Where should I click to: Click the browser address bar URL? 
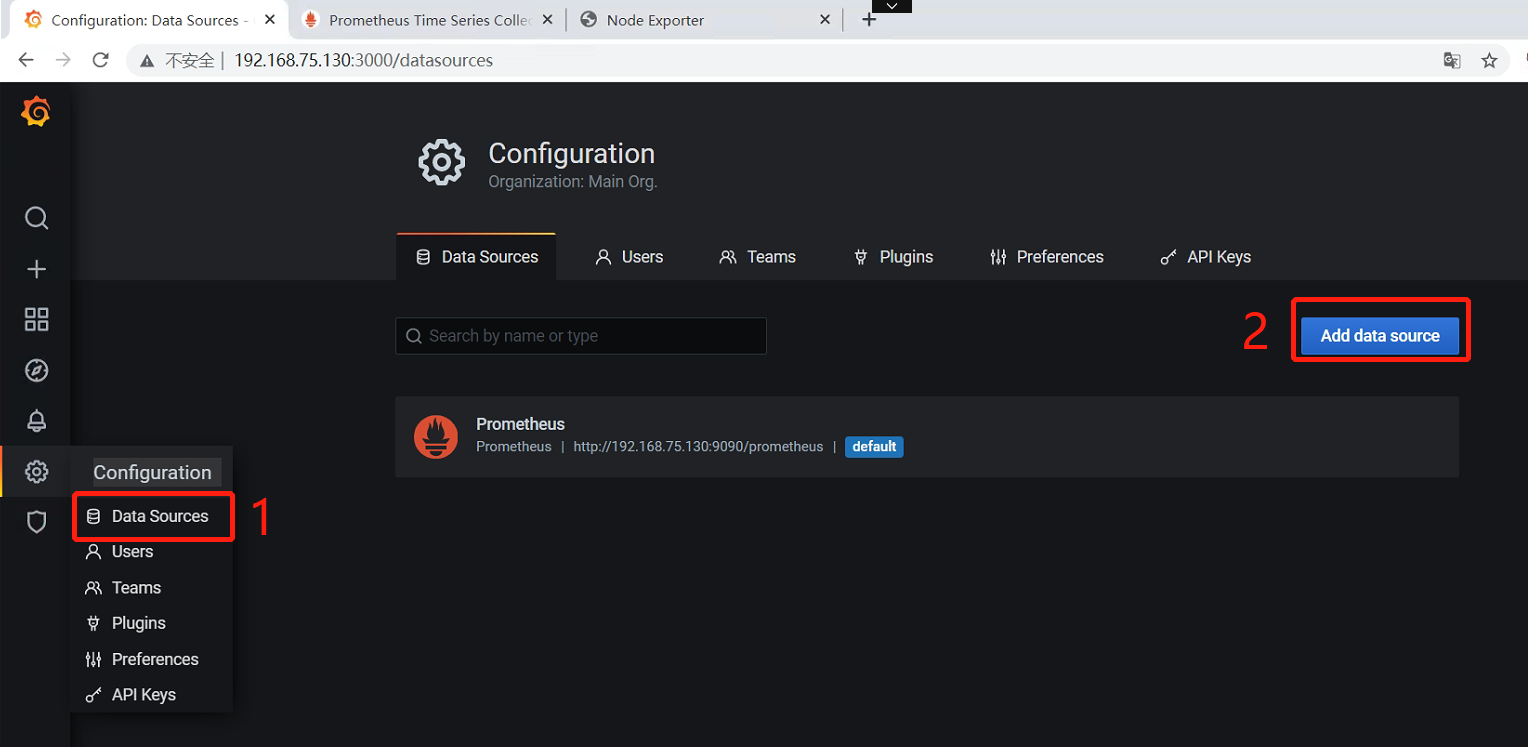point(364,61)
